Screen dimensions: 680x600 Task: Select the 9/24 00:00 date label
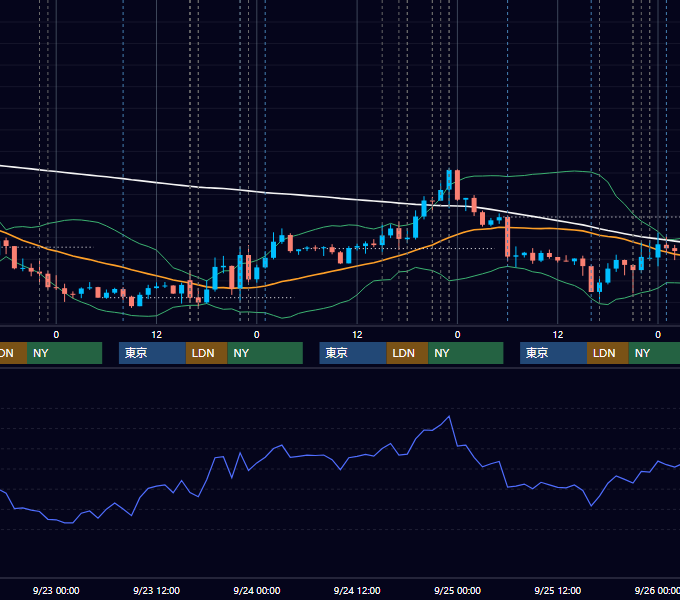tap(257, 590)
